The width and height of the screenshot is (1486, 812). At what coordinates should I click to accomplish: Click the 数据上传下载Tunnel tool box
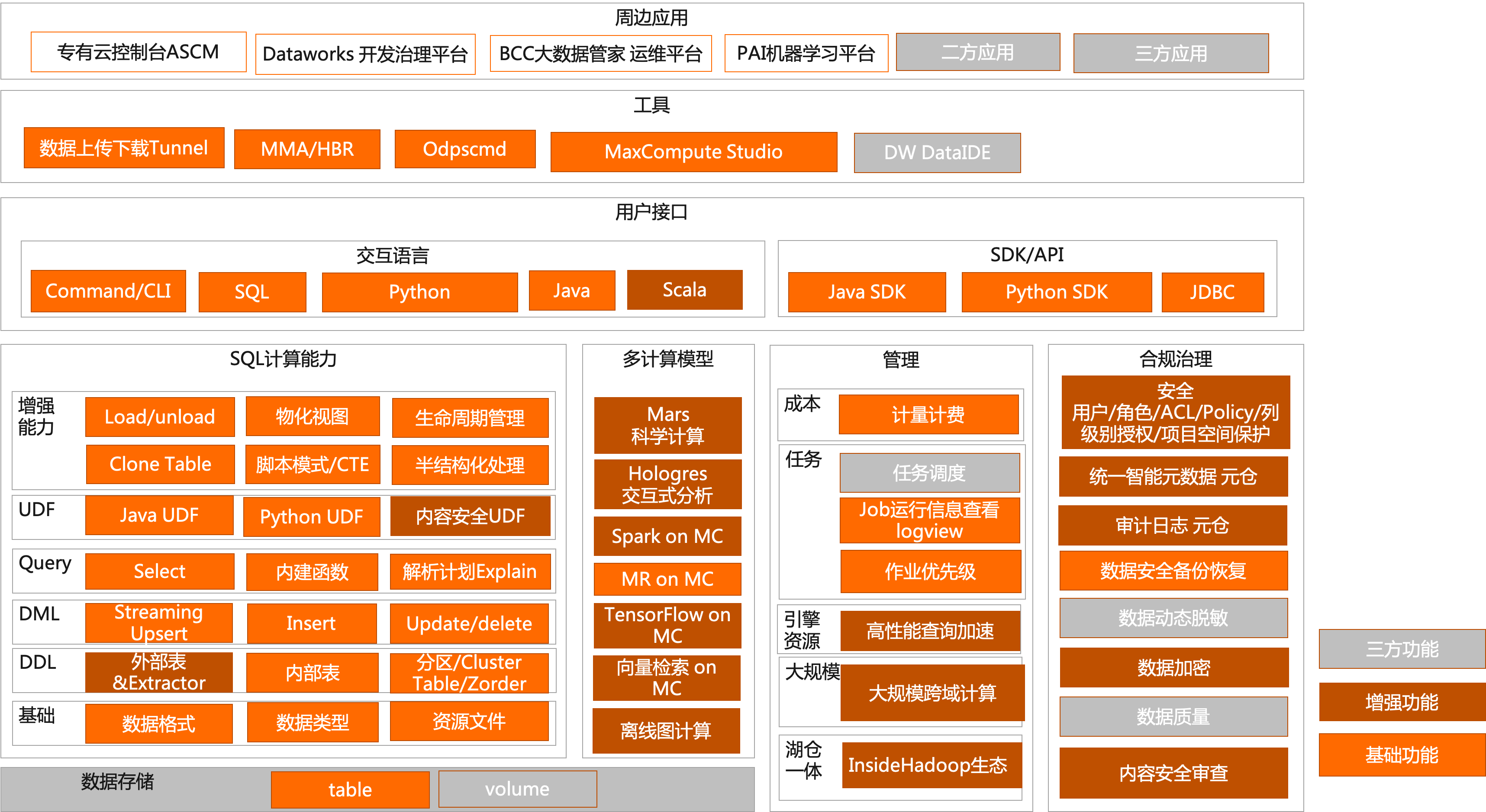tap(124, 148)
